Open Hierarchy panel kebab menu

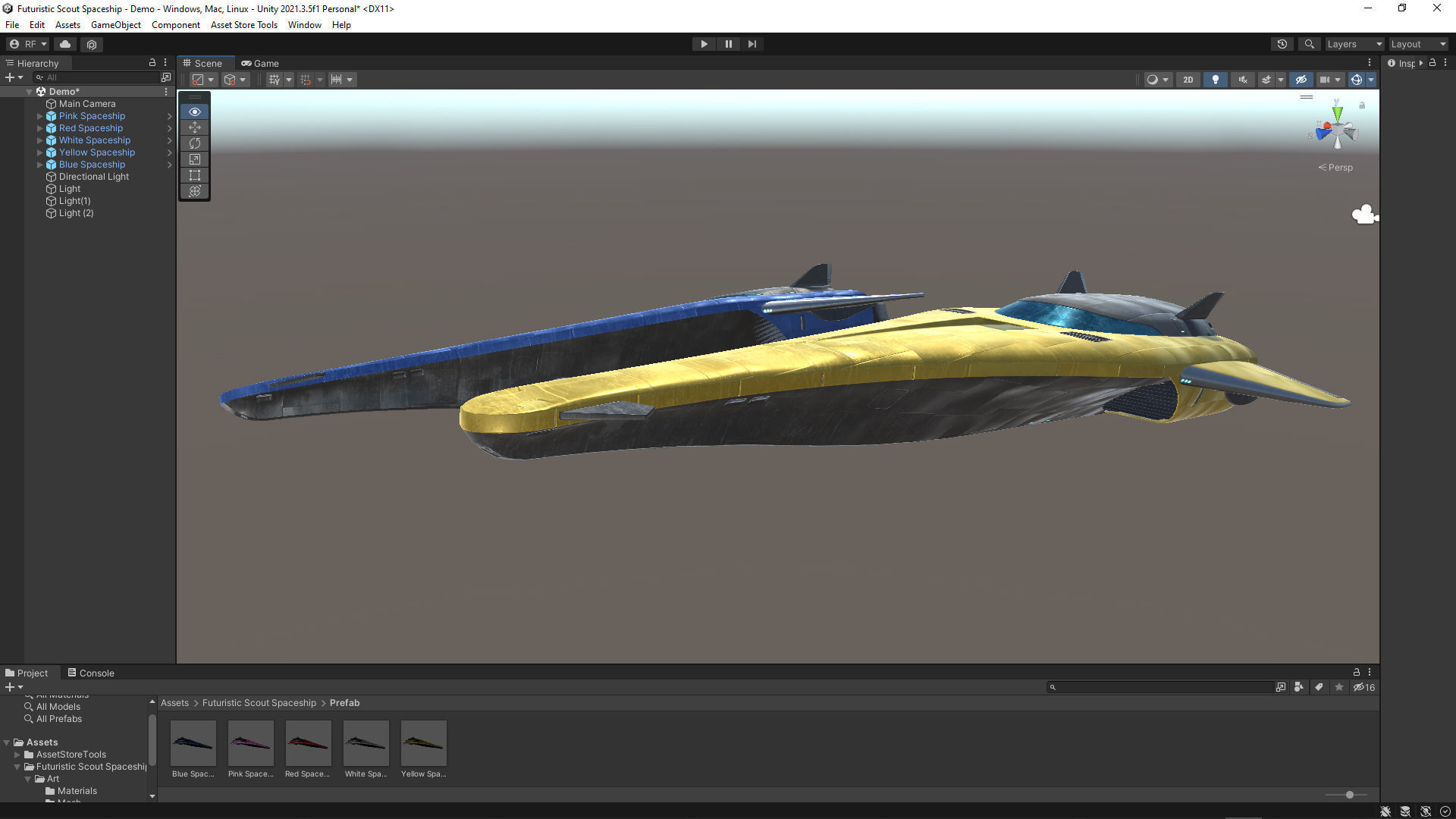(165, 63)
